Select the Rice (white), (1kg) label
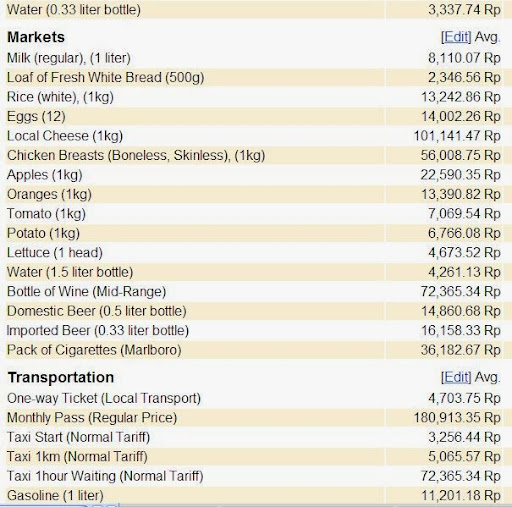Screen dimensions: 512x507 point(60,97)
